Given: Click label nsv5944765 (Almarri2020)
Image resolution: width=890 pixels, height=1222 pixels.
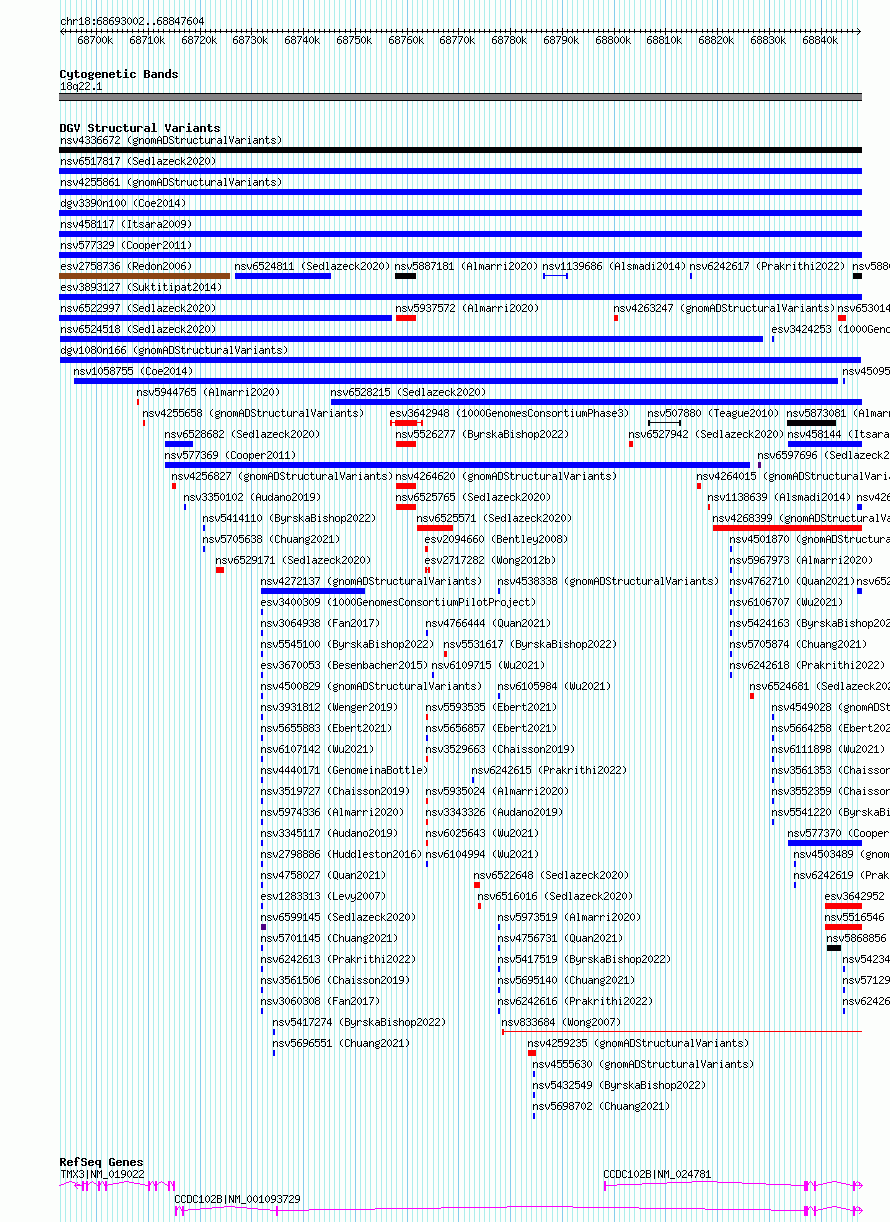Looking at the screenshot, I should coord(209,392).
